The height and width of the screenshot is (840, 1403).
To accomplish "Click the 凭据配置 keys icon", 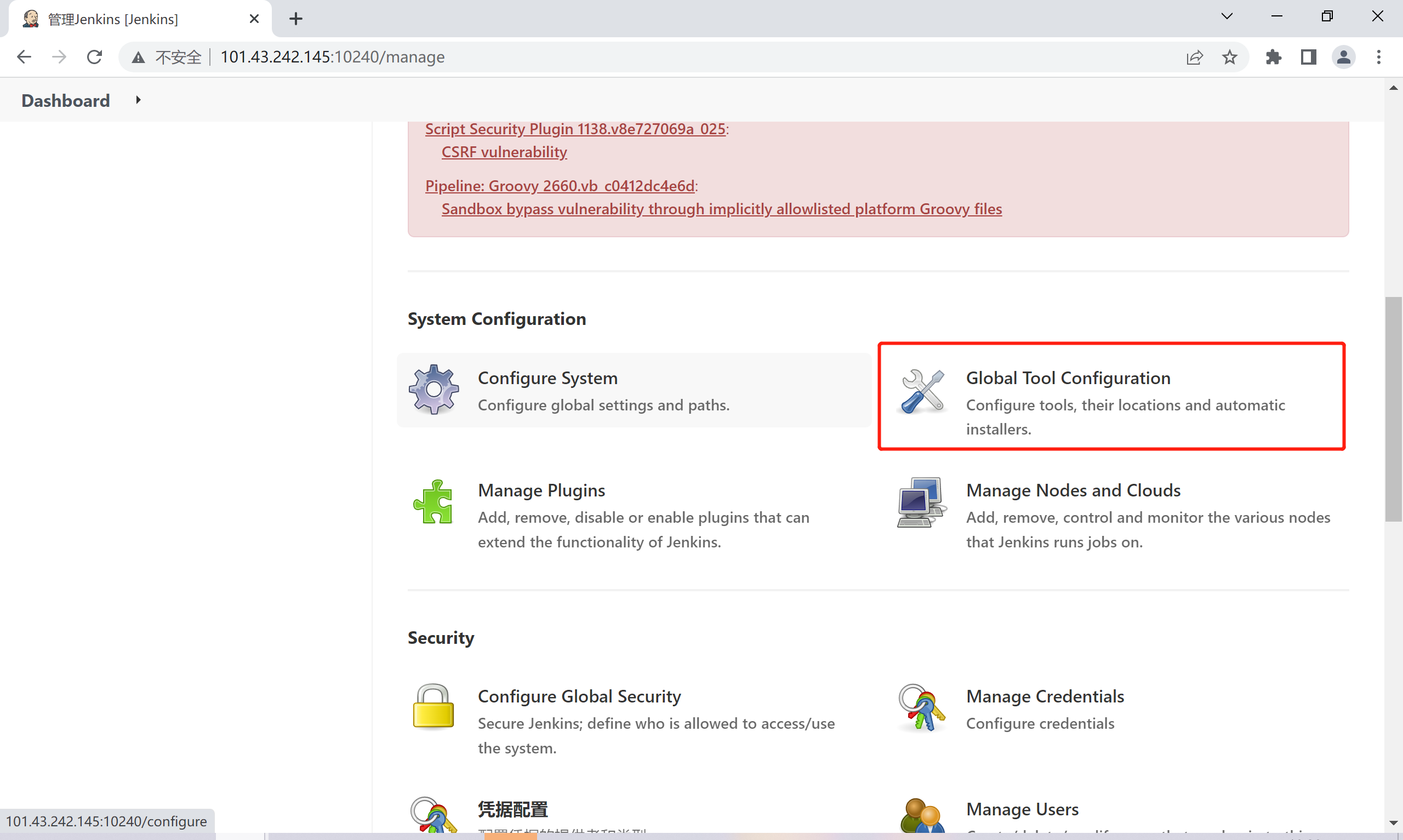I will (433, 815).
